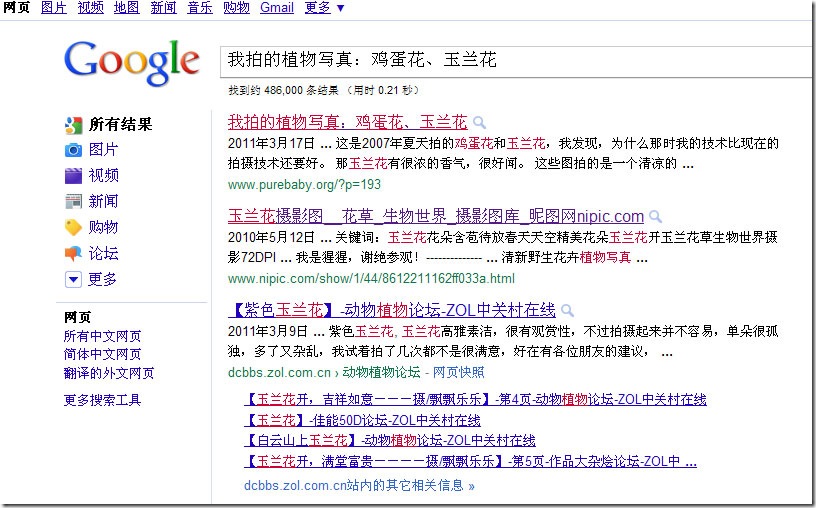Click the speech bubble icon next to 论坛
The height and width of the screenshot is (508, 816).
click(73, 253)
